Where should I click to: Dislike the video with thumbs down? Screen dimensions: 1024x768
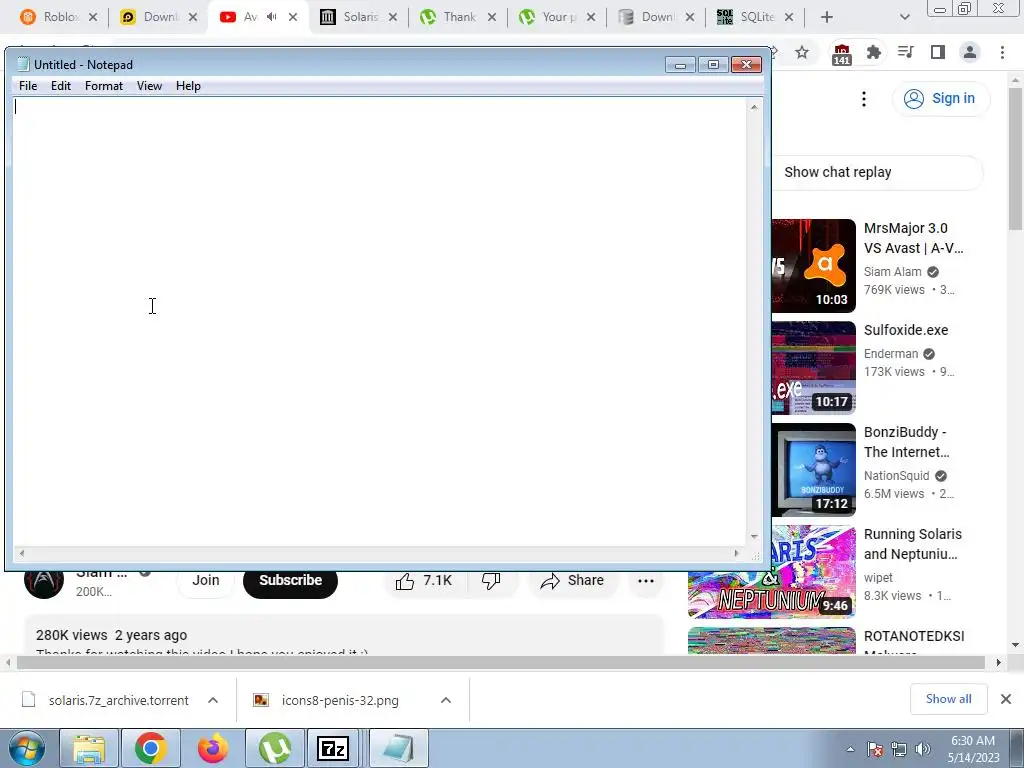click(491, 581)
